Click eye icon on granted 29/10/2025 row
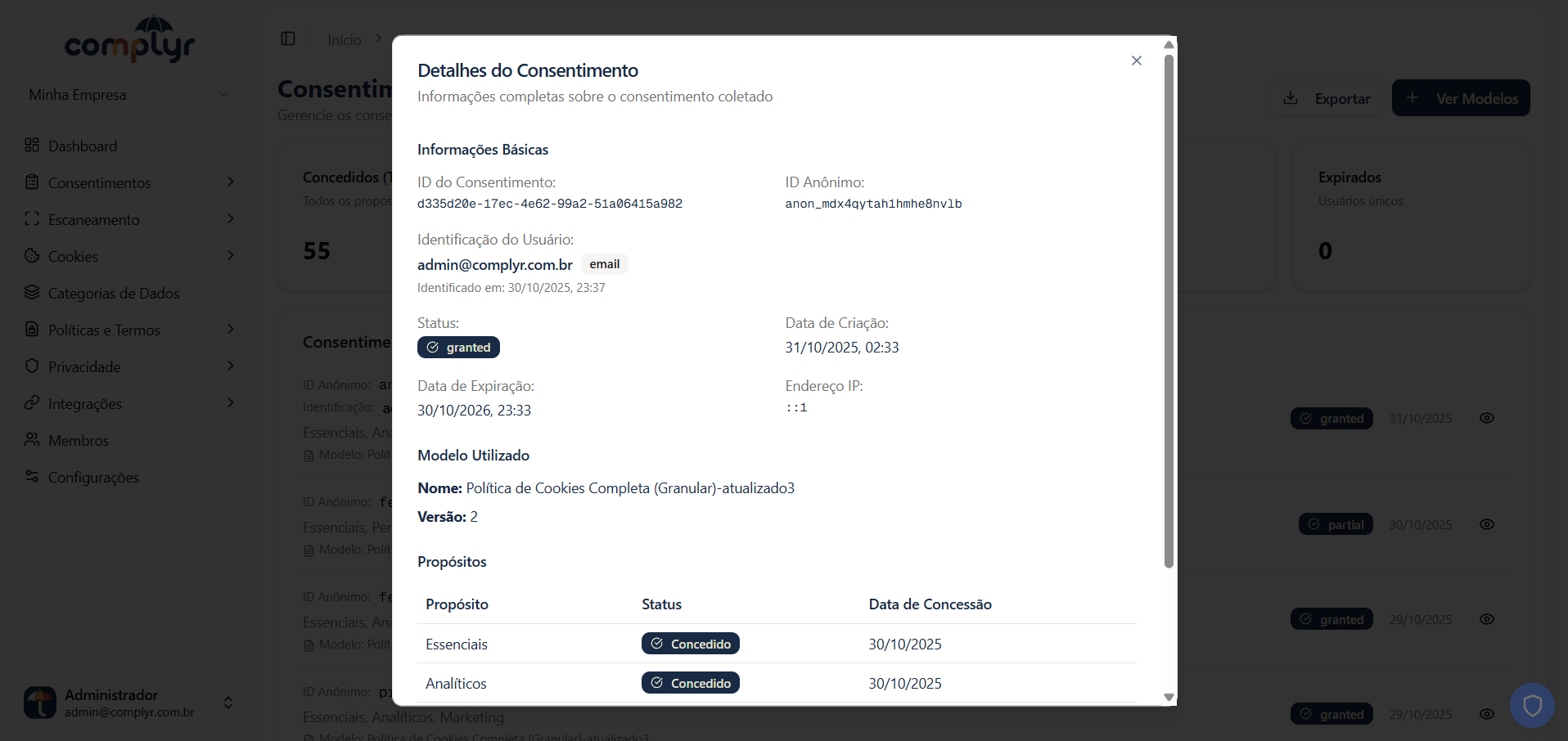 tap(1488, 619)
